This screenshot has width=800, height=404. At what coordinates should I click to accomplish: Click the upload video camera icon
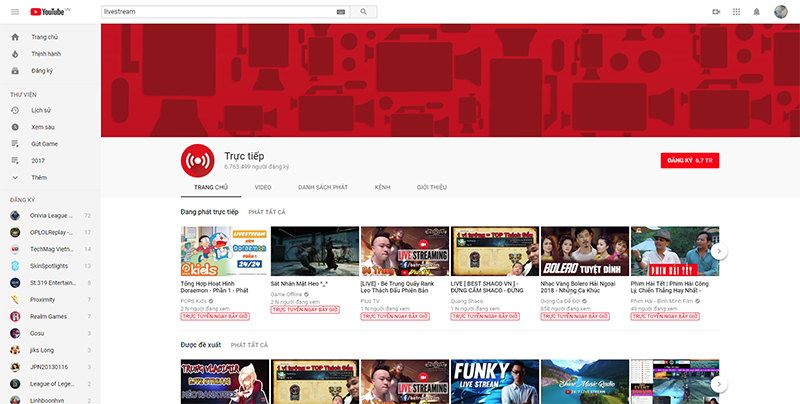(x=716, y=11)
